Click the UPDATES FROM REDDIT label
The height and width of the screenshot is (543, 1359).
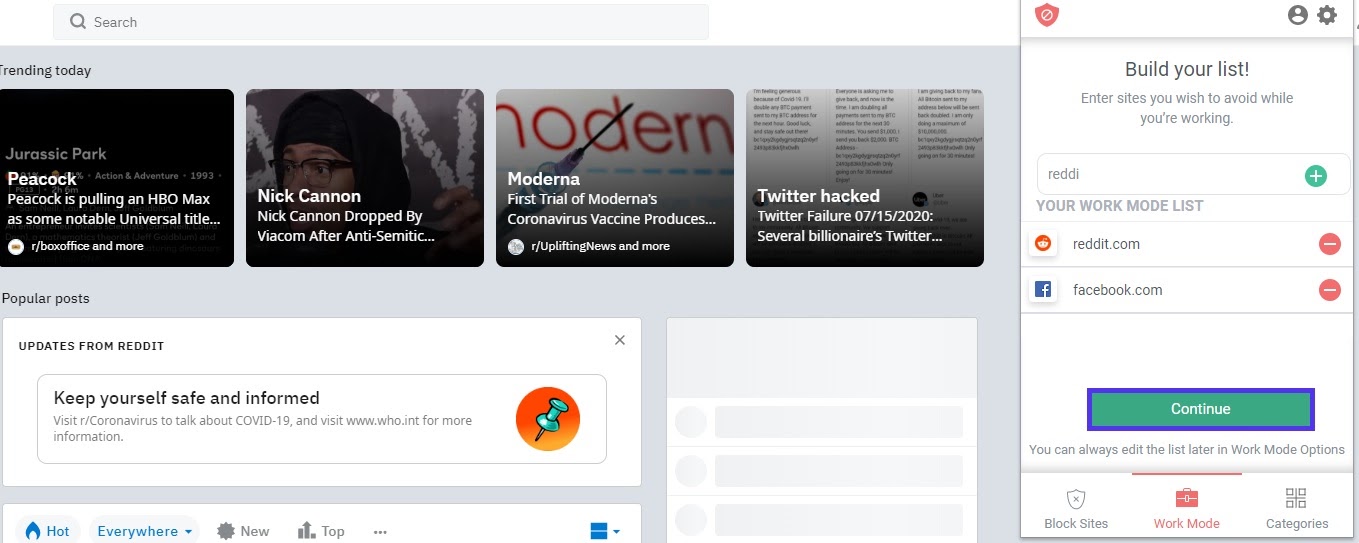[91, 346]
